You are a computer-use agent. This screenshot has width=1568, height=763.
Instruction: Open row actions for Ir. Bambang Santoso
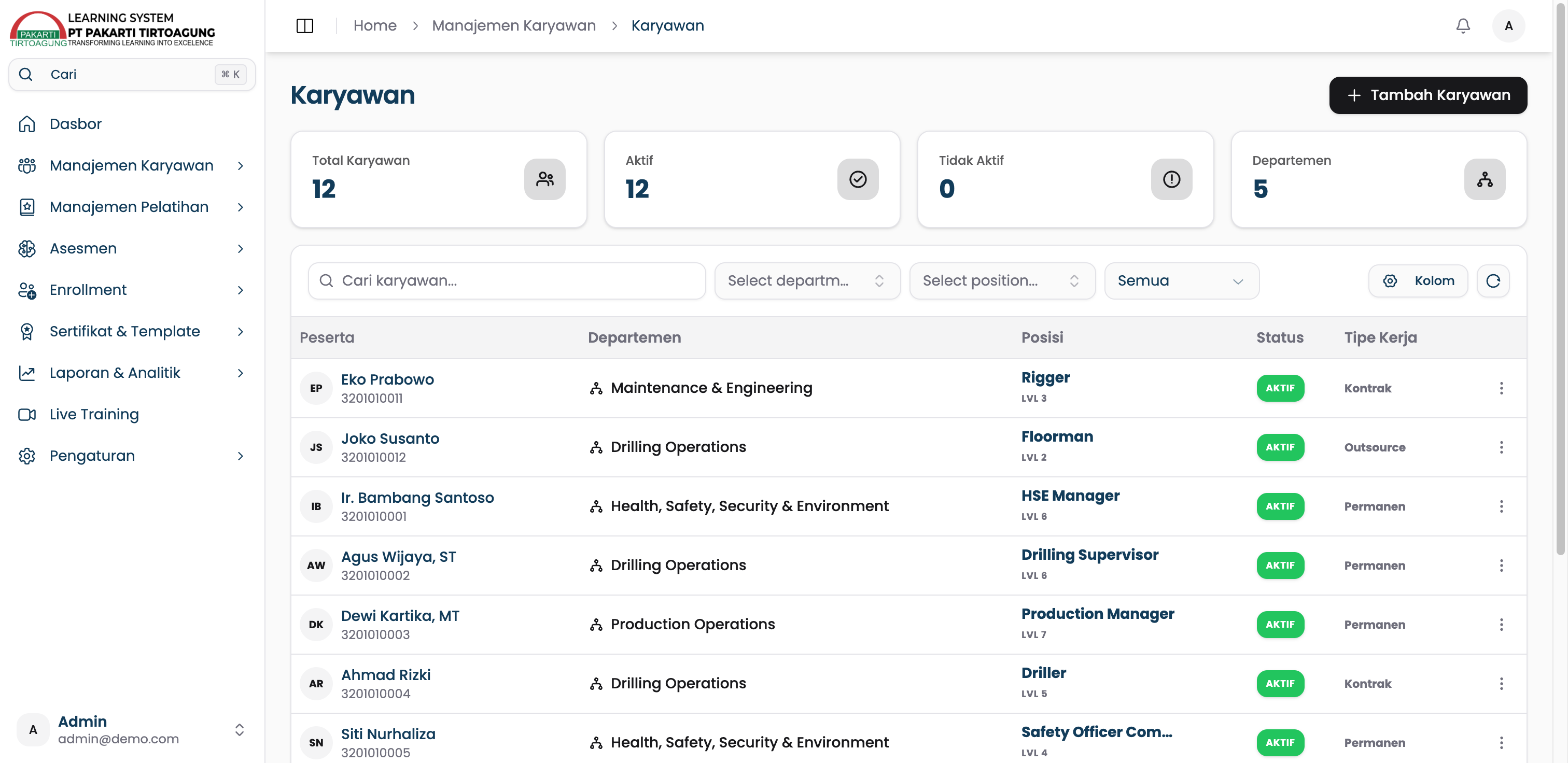coord(1501,506)
